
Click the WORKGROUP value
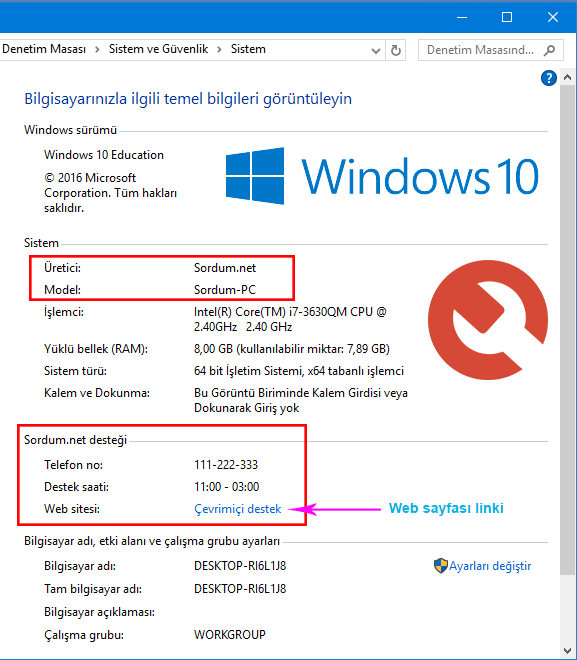pyautogui.click(x=230, y=634)
